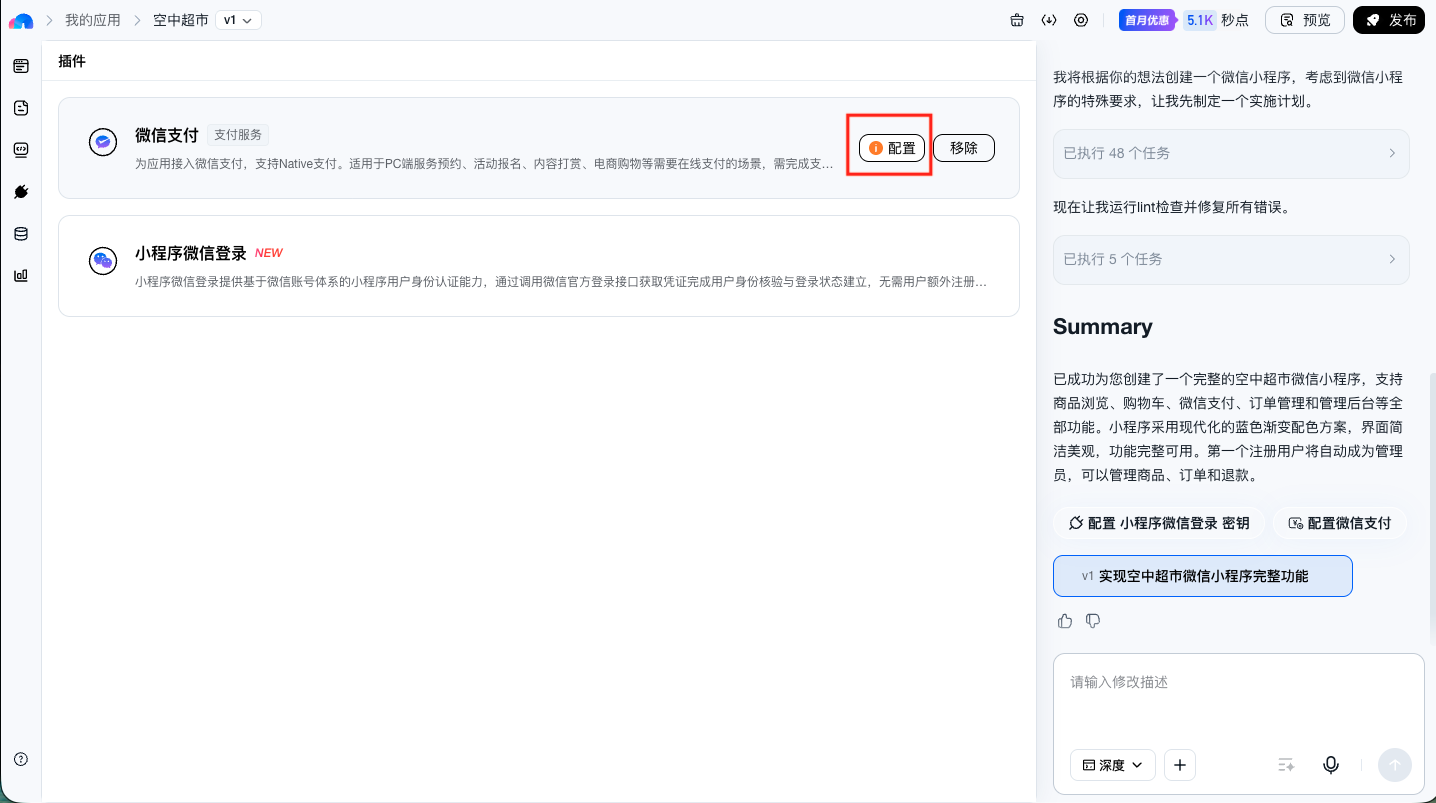Click the thumbs down feedback icon

1093,621
